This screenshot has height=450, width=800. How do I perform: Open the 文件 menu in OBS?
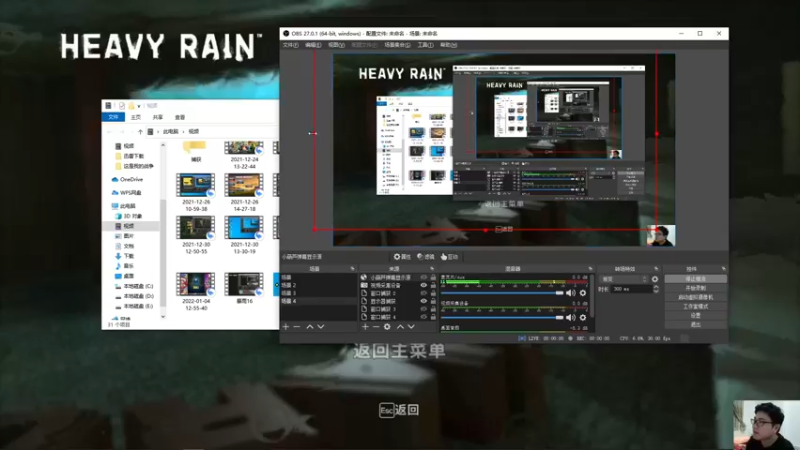click(290, 45)
